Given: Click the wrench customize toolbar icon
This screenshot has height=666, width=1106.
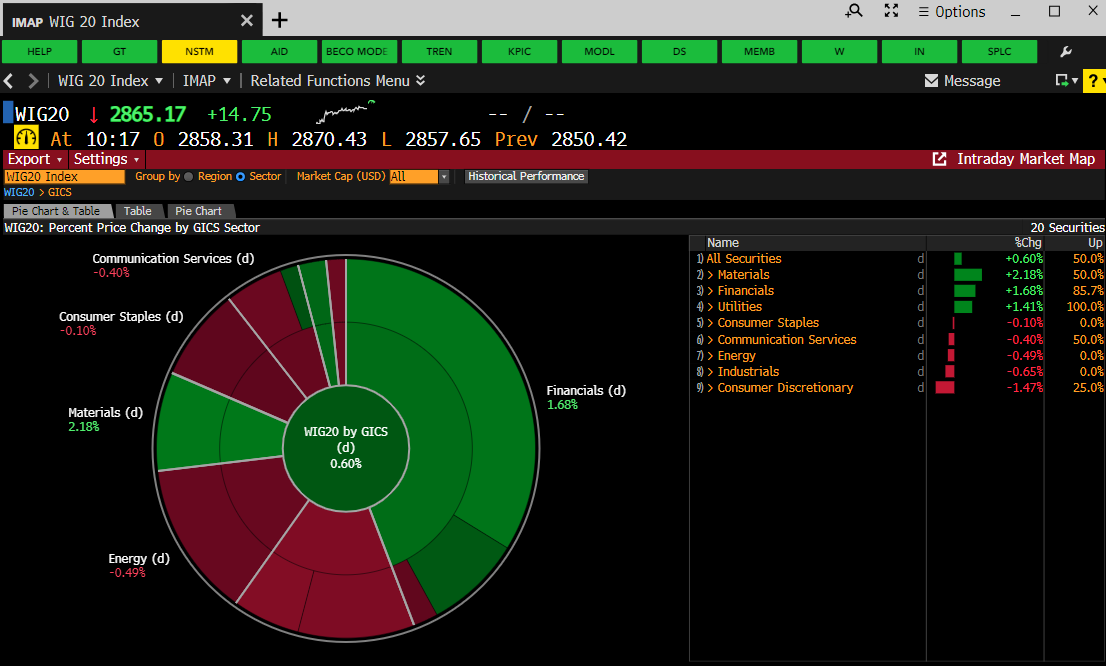Looking at the screenshot, I should click(1066, 52).
